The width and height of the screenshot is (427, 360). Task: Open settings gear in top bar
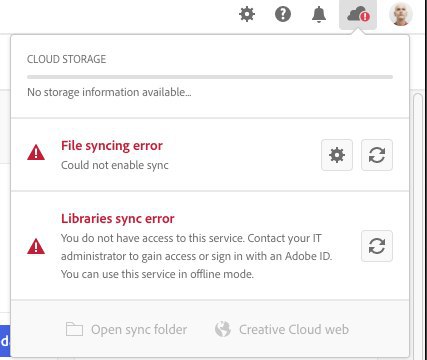coord(247,15)
